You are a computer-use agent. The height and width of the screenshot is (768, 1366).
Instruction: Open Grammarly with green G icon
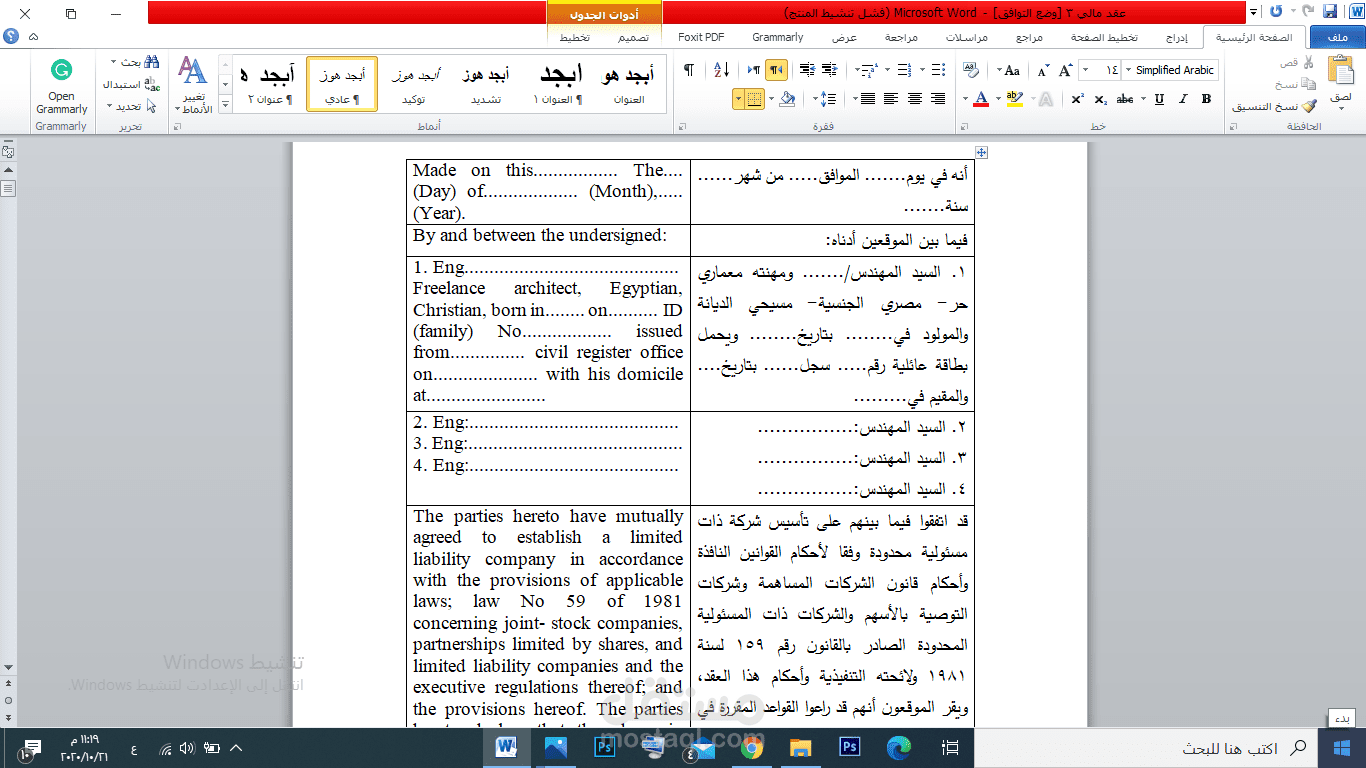pyautogui.click(x=62, y=70)
